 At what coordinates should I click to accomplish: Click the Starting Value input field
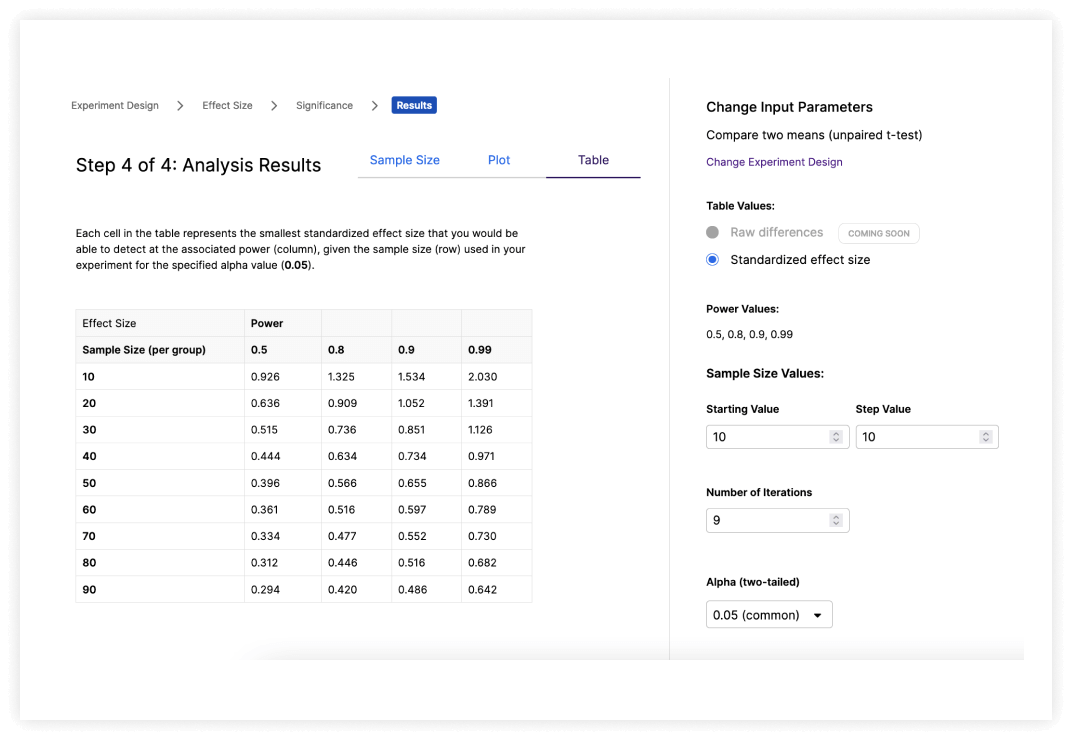point(765,437)
